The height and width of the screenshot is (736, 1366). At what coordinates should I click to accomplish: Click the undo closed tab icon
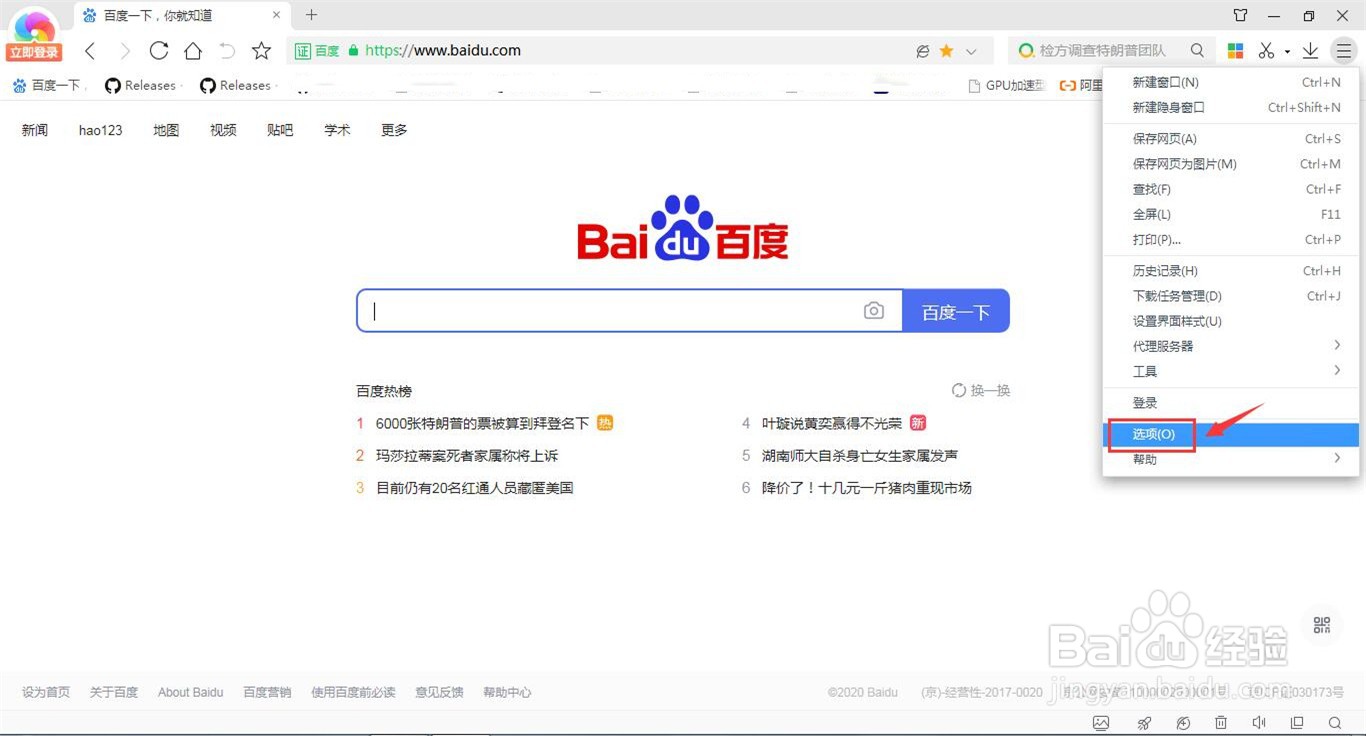[227, 51]
